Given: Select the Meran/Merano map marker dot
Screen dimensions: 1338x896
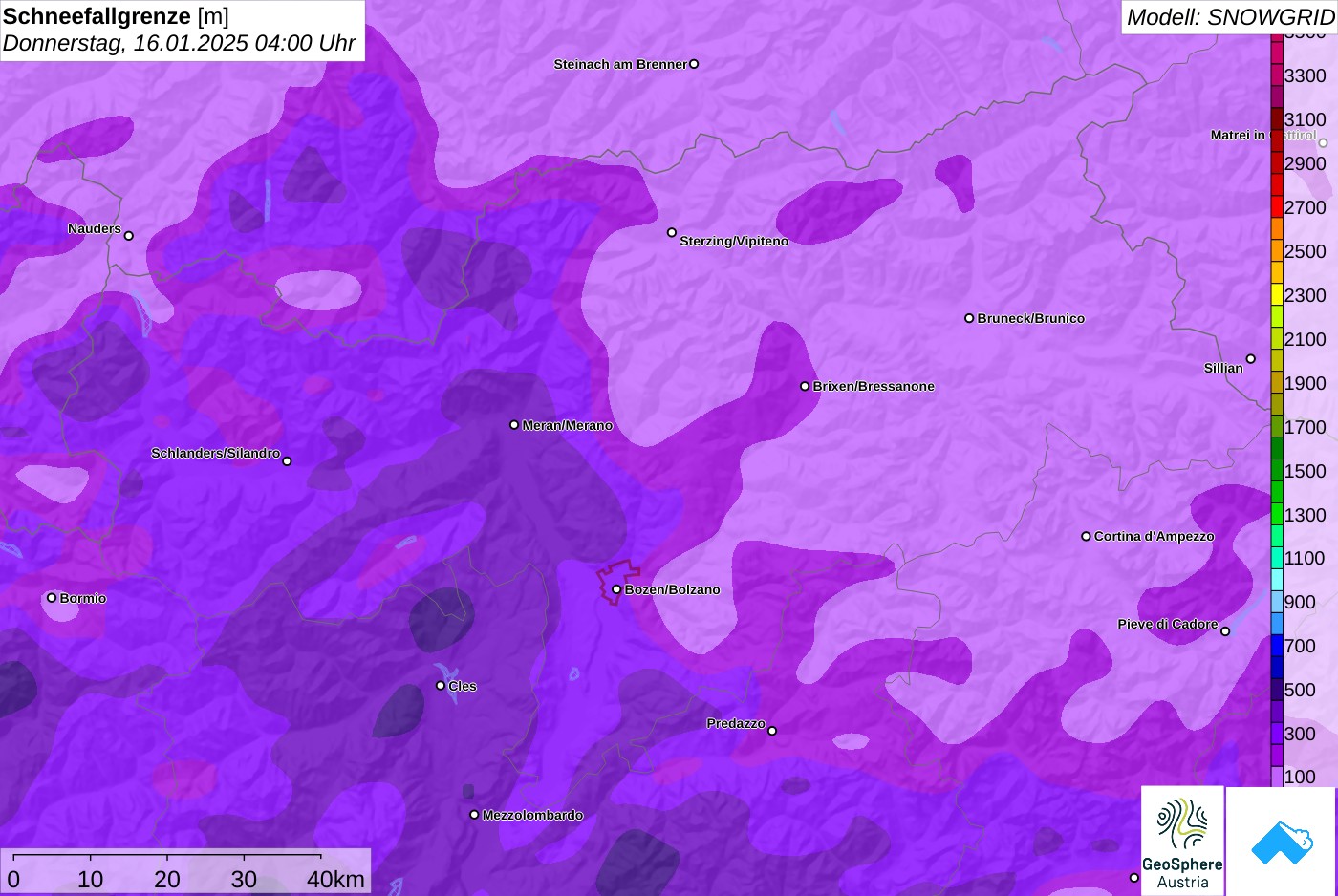Looking at the screenshot, I should [x=514, y=425].
